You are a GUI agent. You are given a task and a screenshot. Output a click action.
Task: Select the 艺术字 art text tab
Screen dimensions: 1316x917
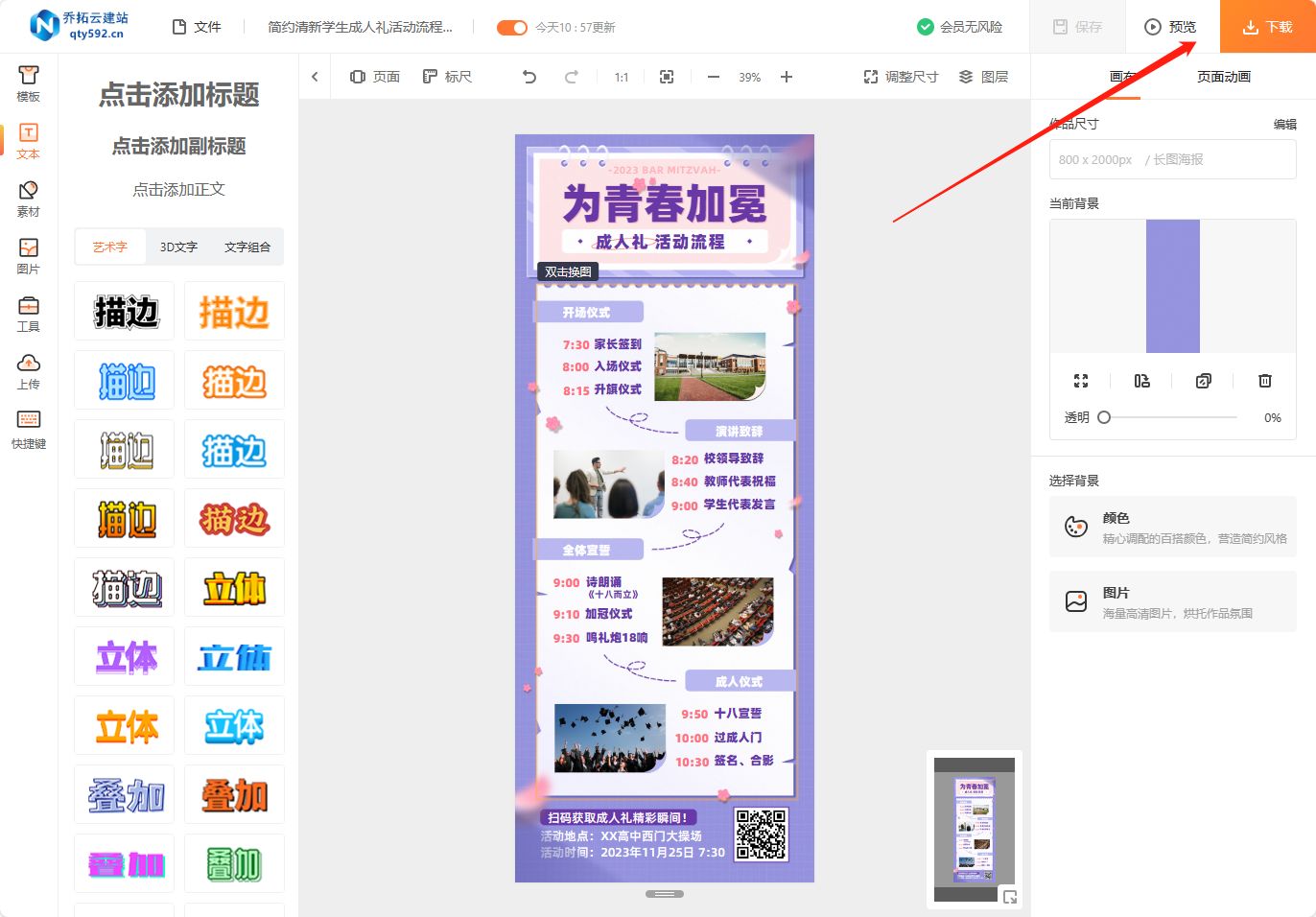109,247
